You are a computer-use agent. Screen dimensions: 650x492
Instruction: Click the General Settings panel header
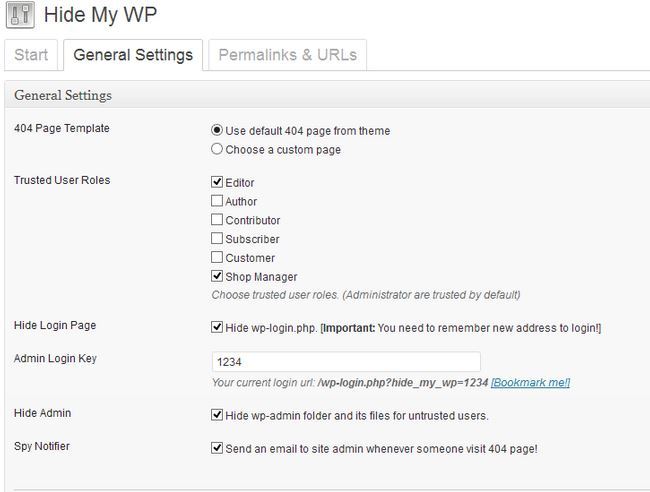pyautogui.click(x=327, y=95)
